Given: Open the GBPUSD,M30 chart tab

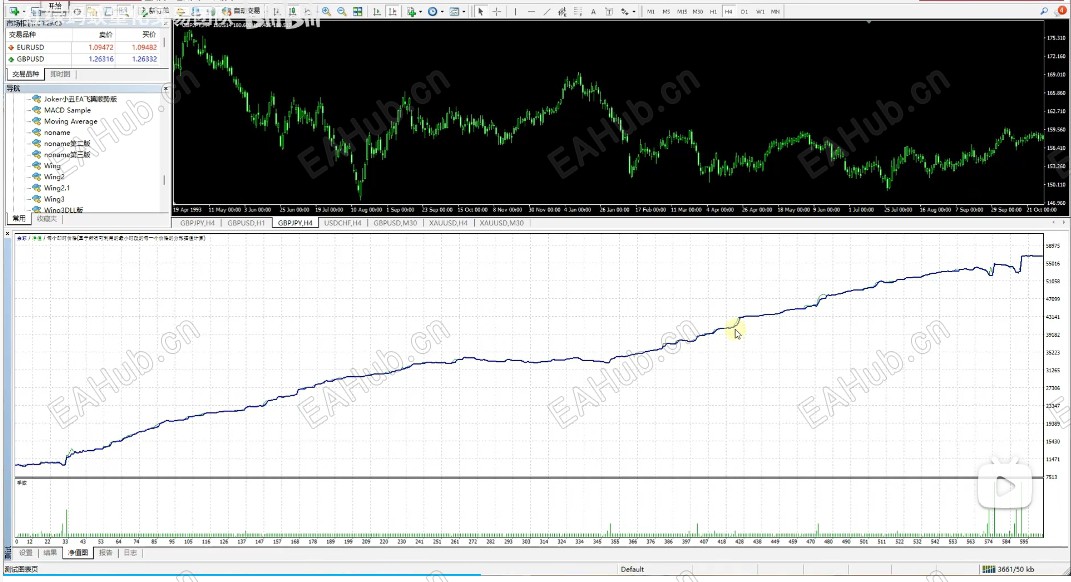Looking at the screenshot, I should (x=395, y=223).
